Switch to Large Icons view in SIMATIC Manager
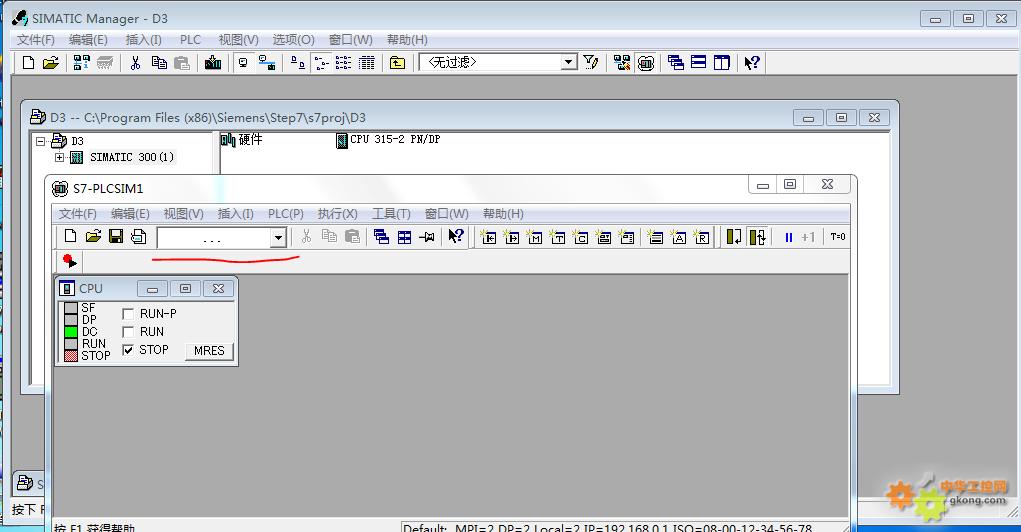The image size is (1021, 532). click(x=298, y=63)
